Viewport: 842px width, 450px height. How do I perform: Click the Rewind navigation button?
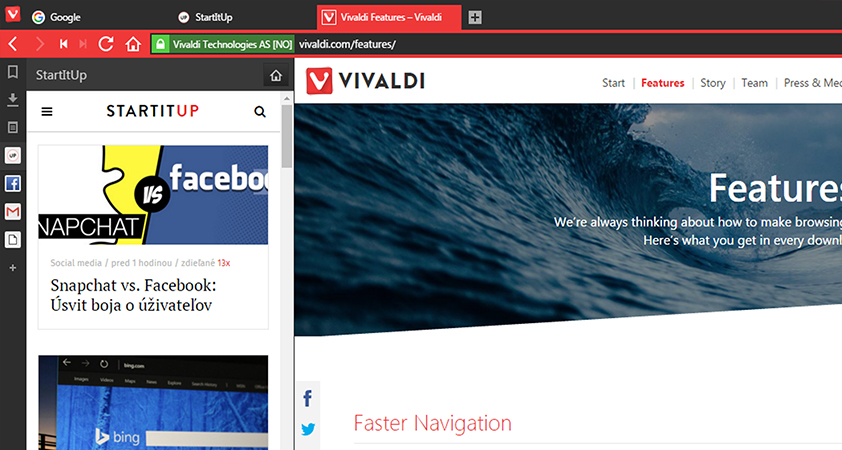coord(63,44)
